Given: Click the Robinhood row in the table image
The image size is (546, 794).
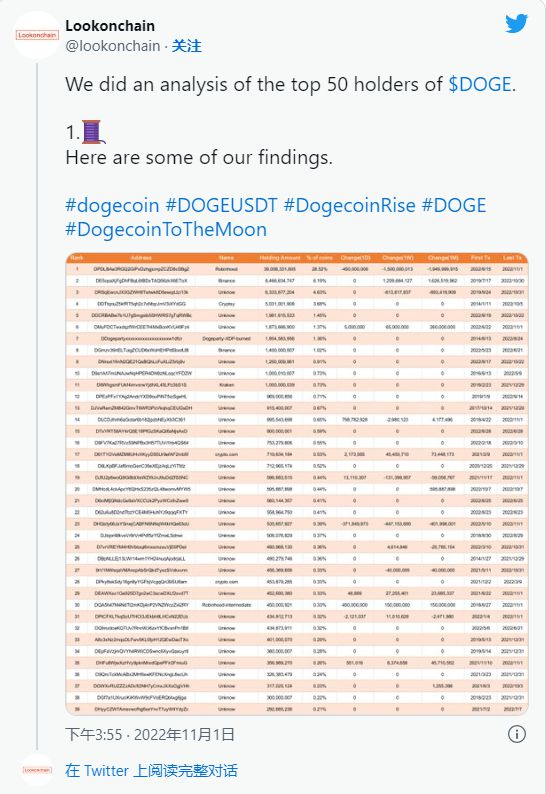Looking at the screenshot, I should 297,269.
